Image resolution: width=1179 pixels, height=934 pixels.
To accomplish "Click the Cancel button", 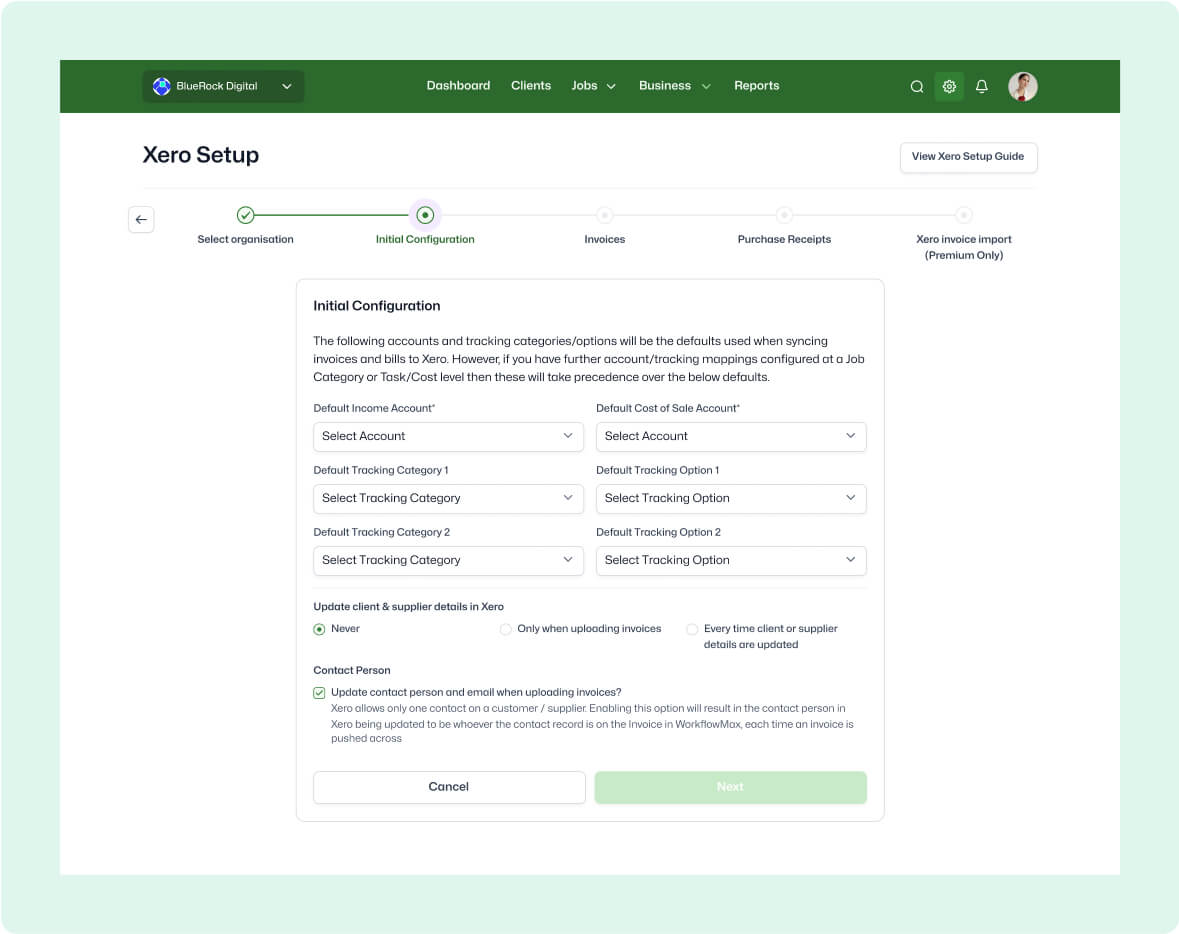I will 449,787.
